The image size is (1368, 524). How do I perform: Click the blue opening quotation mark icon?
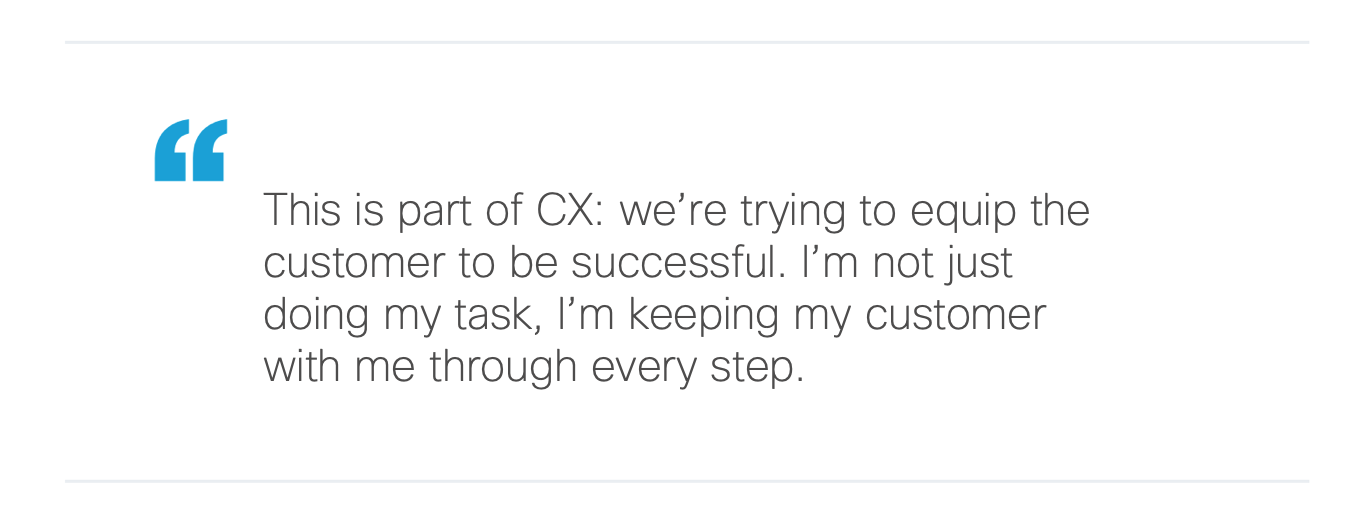[x=190, y=150]
